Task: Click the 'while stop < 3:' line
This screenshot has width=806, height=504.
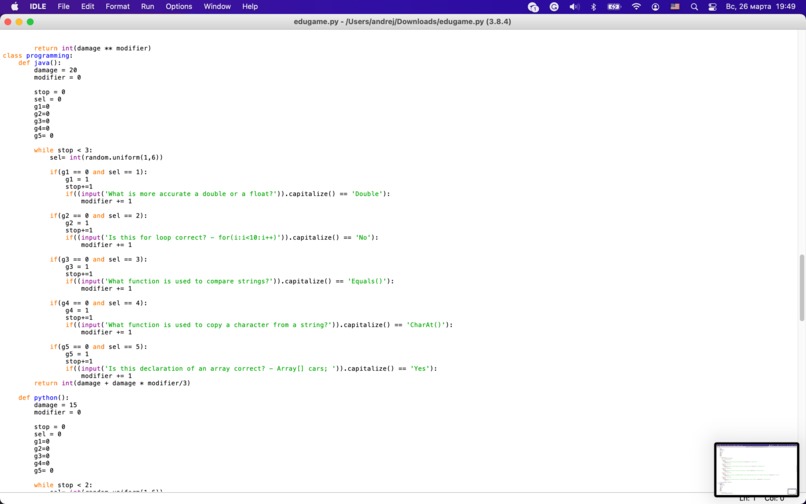Action: (x=63, y=150)
